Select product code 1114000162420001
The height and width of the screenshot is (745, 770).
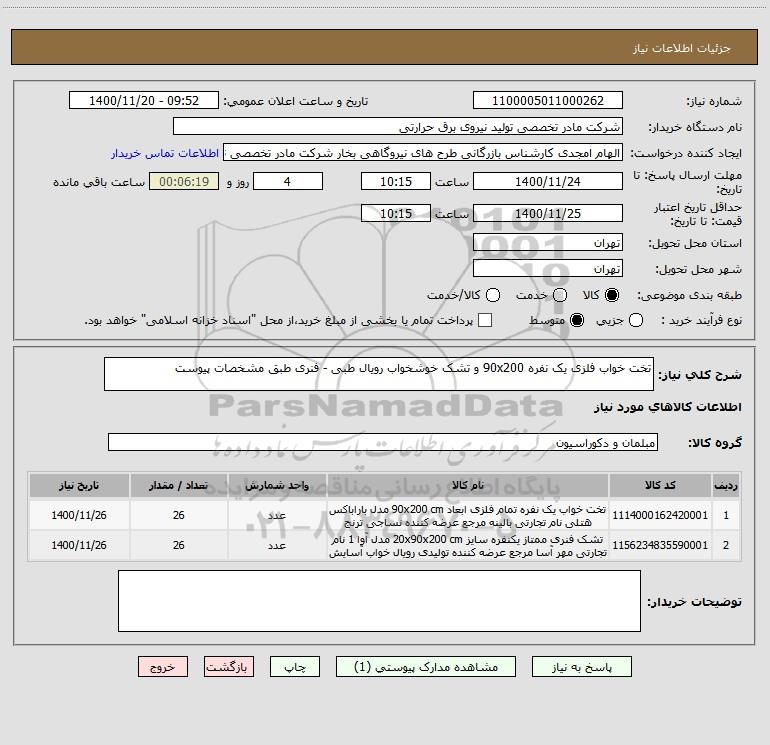(x=660, y=515)
